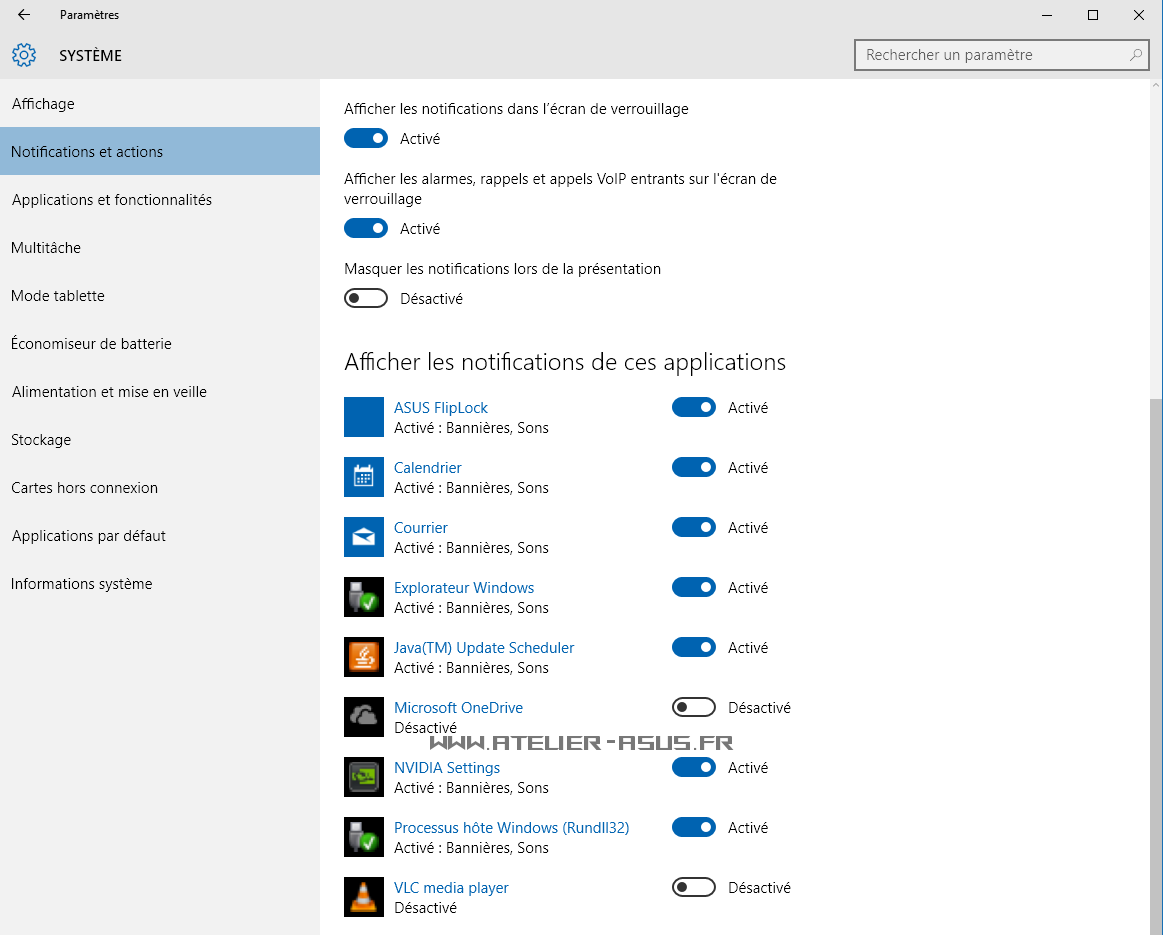Viewport: 1163px width, 935px height.
Task: Open the Affichage settings section
Action: coord(43,104)
